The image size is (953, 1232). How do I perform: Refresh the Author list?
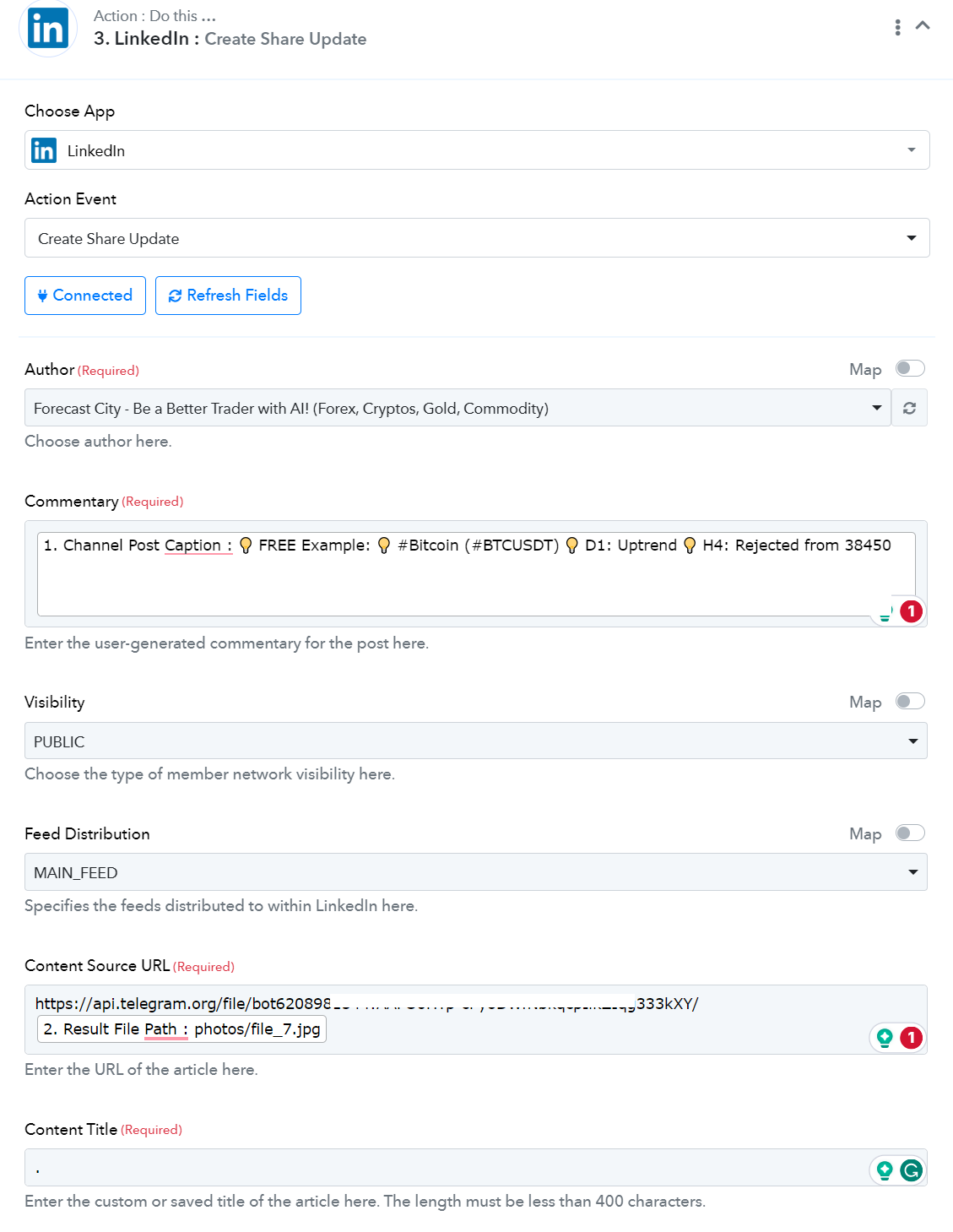click(x=909, y=408)
